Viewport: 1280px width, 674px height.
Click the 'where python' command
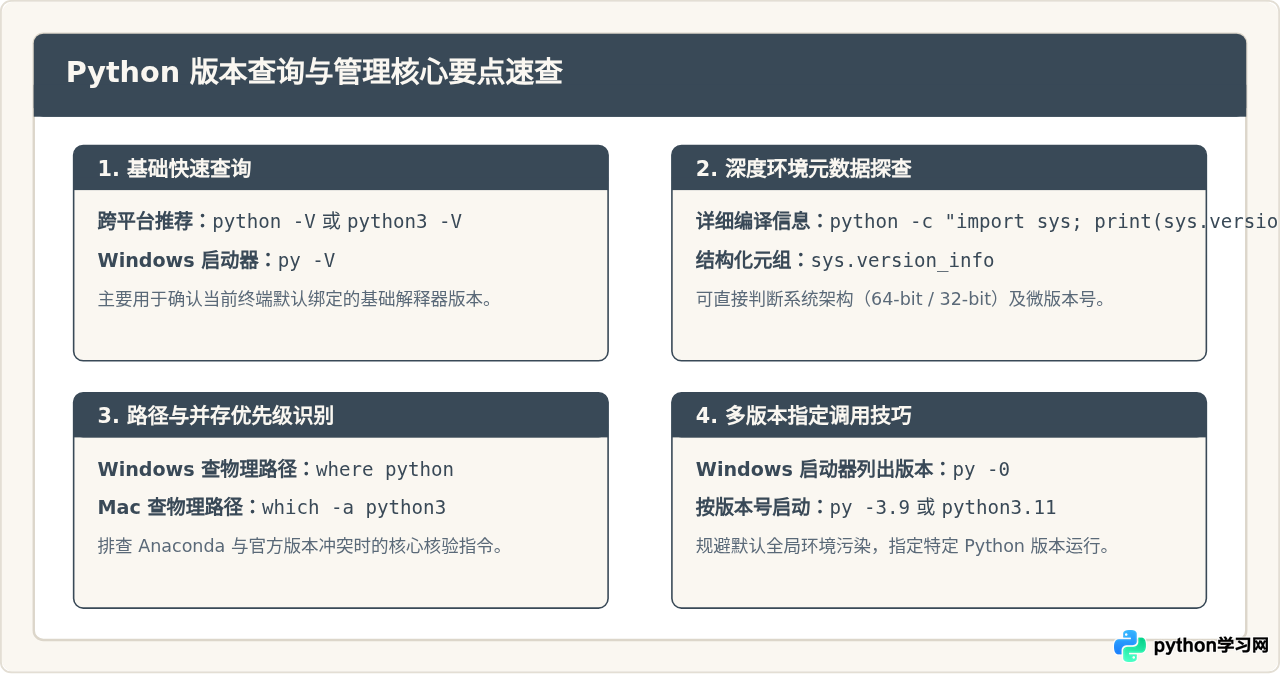click(385, 469)
